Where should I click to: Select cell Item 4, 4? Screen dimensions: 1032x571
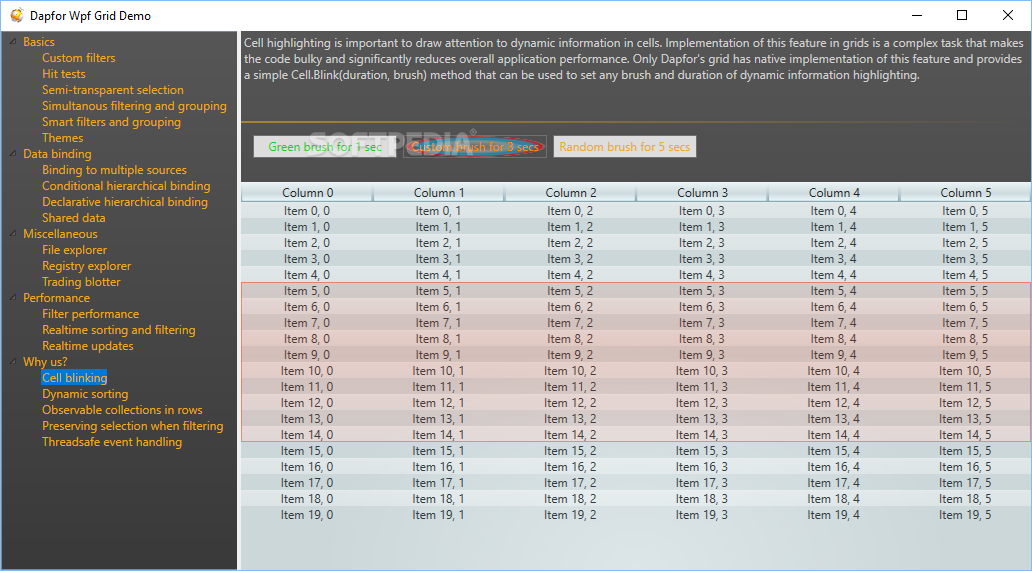pos(833,274)
